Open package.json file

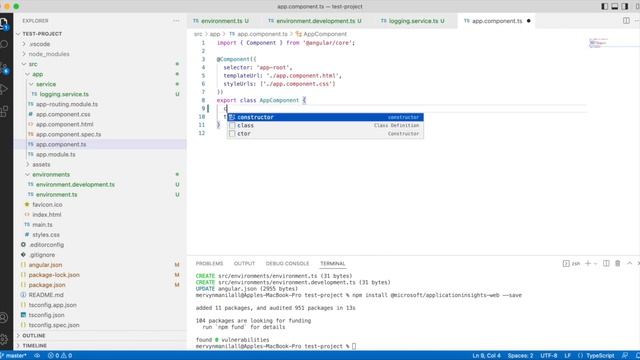[x=100, y=285]
